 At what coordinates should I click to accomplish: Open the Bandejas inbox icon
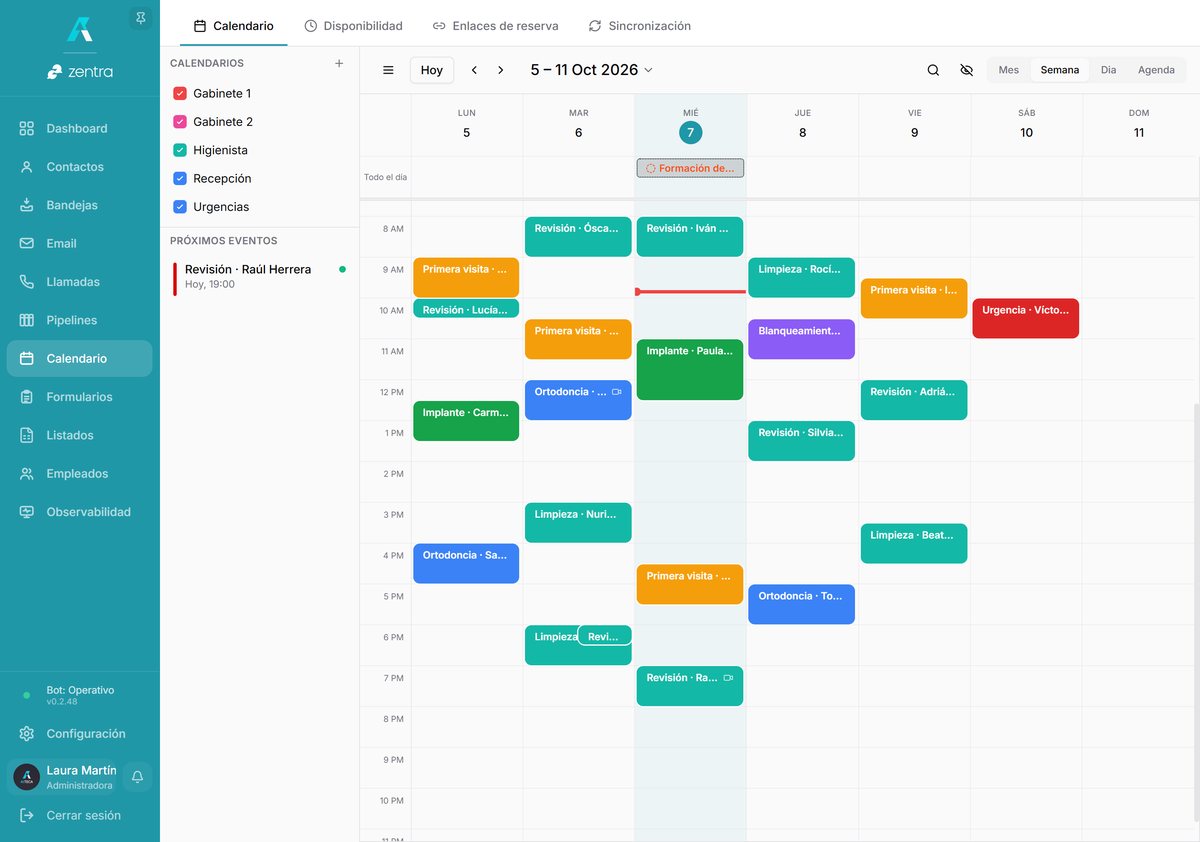[27, 205]
